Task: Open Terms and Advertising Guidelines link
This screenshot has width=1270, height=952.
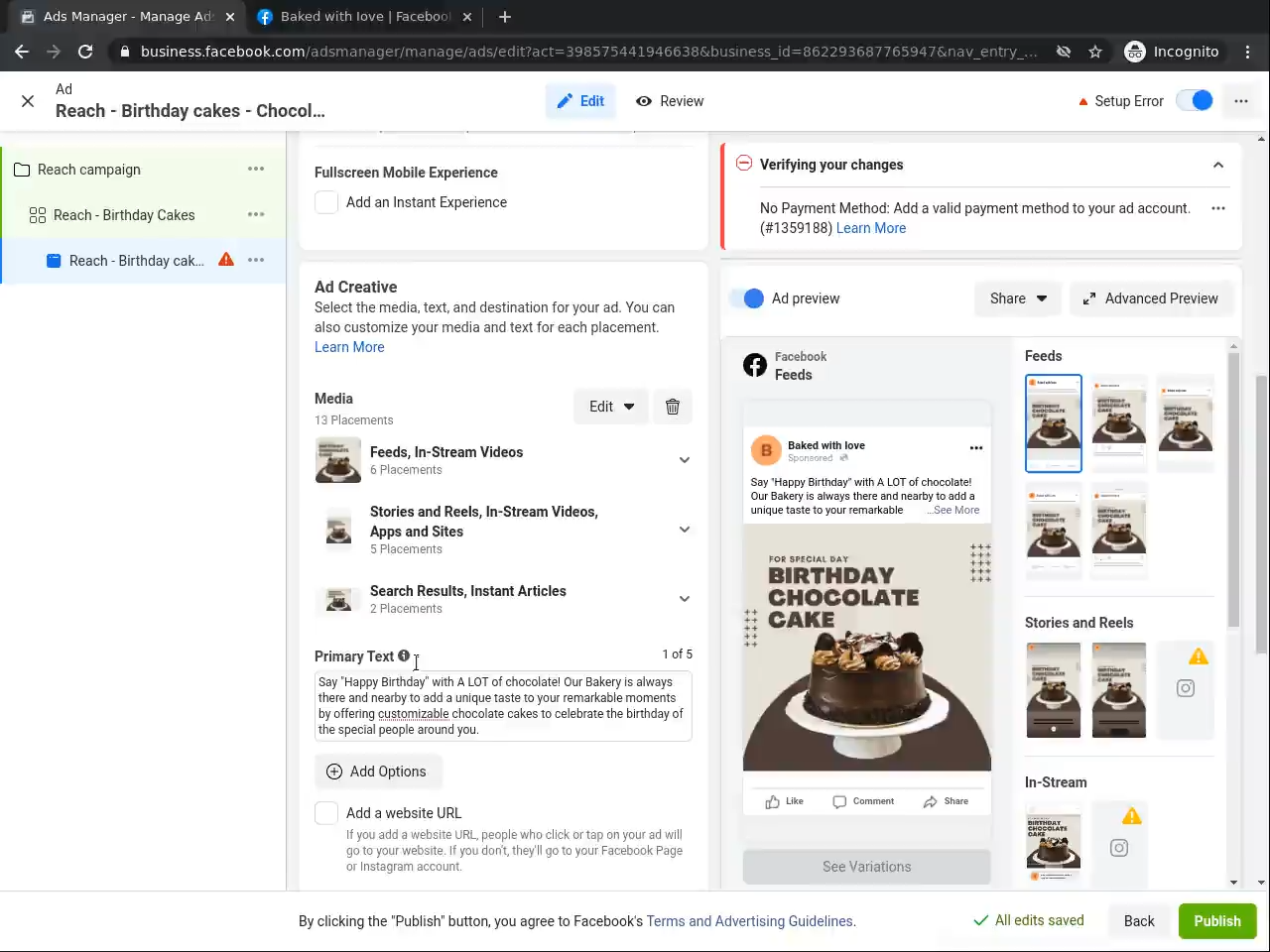Action: click(x=749, y=921)
